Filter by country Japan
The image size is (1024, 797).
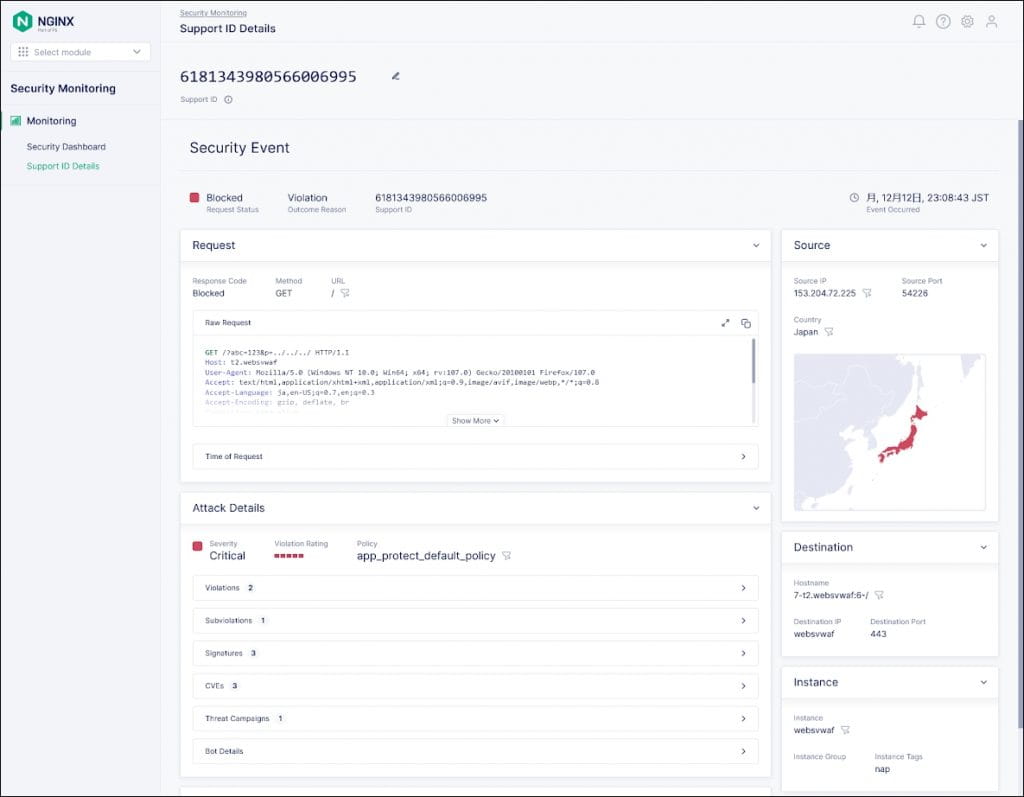(829, 332)
